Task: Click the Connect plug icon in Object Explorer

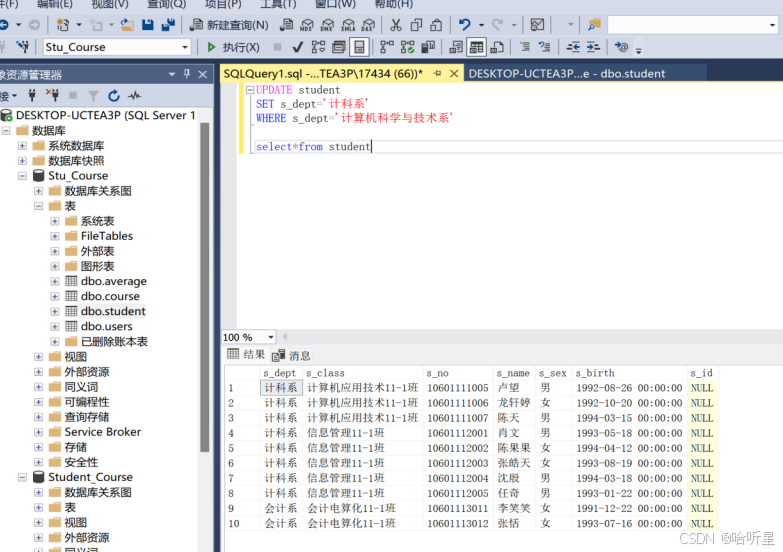Action: [32, 95]
